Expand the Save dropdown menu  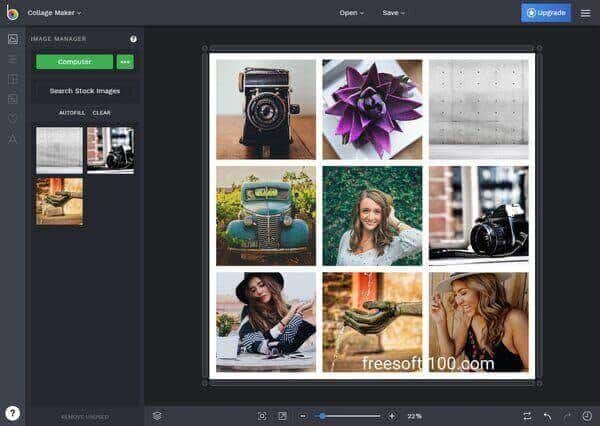[x=393, y=13]
